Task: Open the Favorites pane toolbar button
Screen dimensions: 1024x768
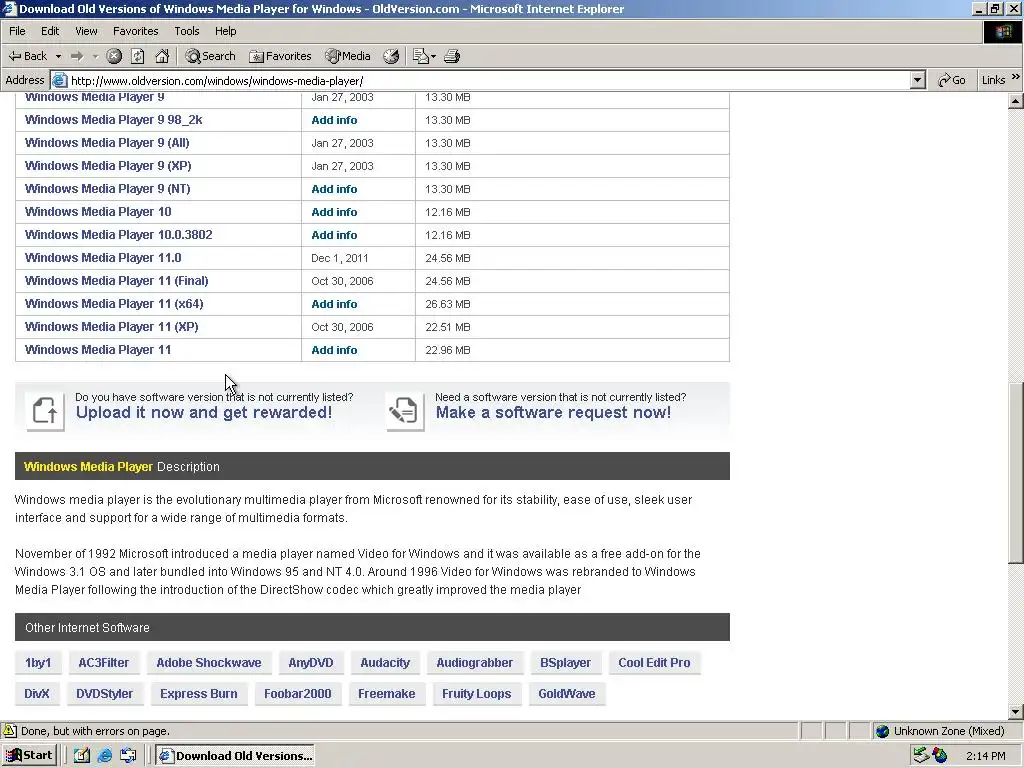Action: click(280, 56)
